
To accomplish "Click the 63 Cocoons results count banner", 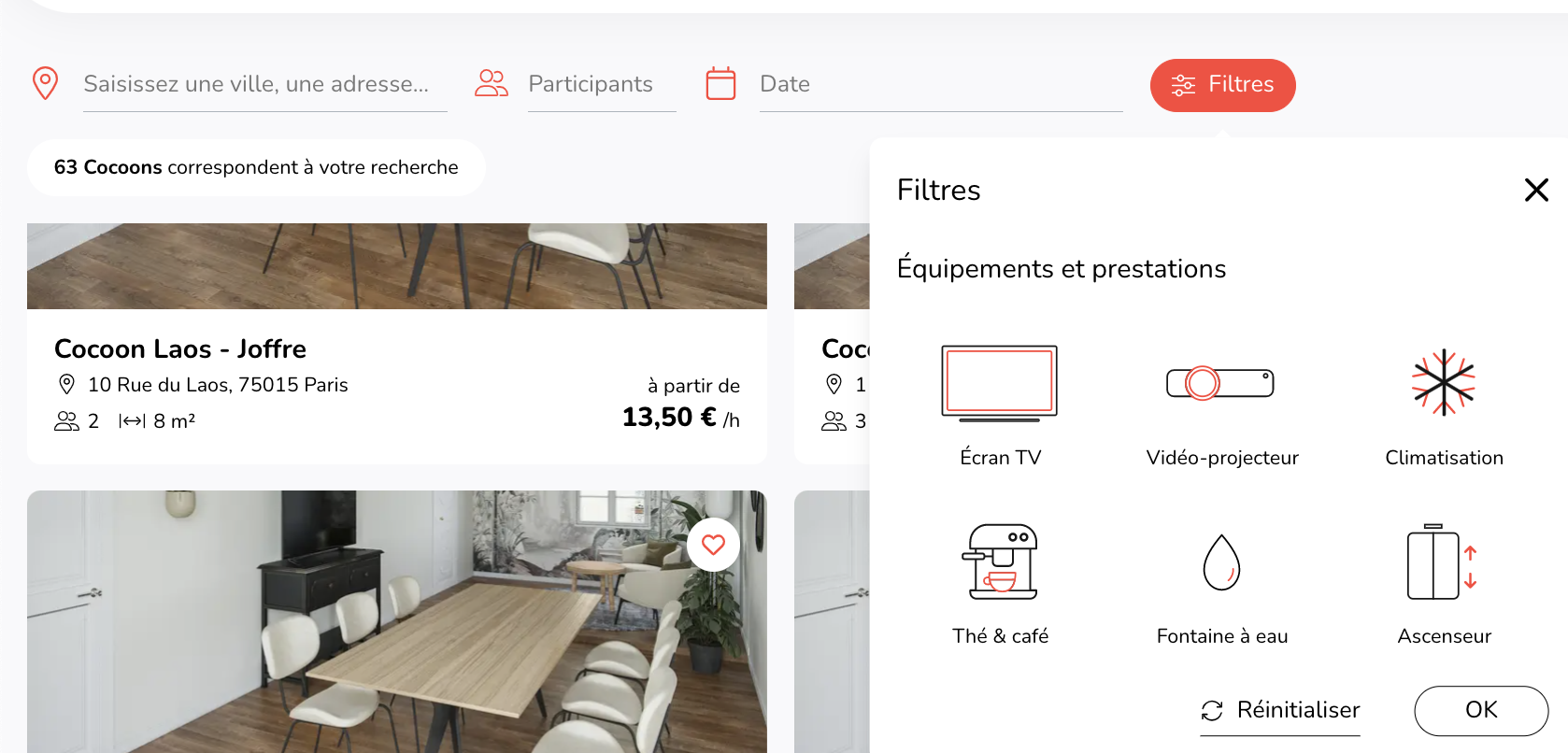I will (x=256, y=167).
